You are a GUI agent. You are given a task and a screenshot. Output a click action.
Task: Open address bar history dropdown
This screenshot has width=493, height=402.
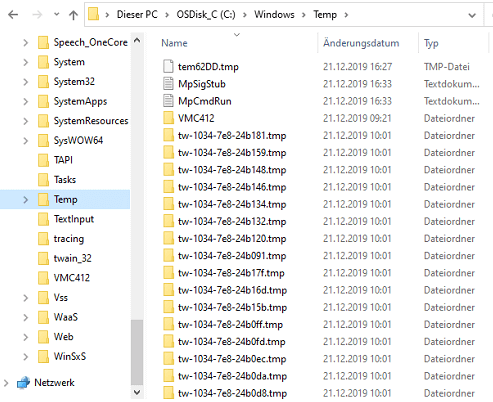coord(472,15)
